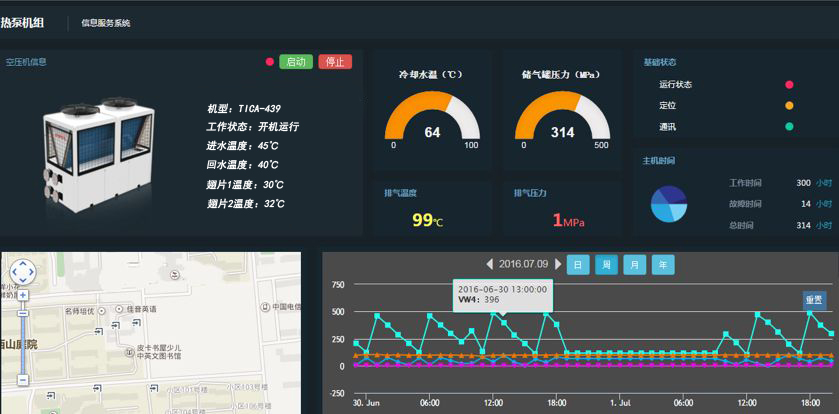Switch chart to 日 day view
Viewport: 839px width, 414px height.
coord(577,264)
